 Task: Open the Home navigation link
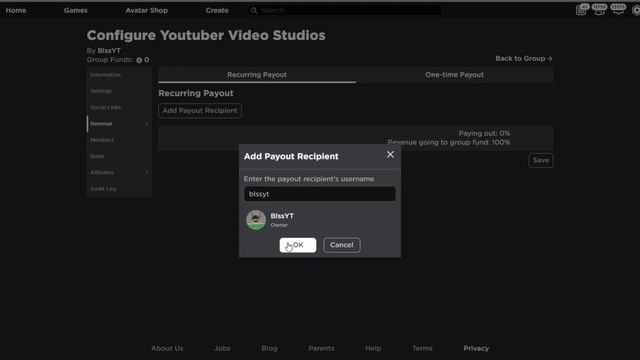(16, 10)
